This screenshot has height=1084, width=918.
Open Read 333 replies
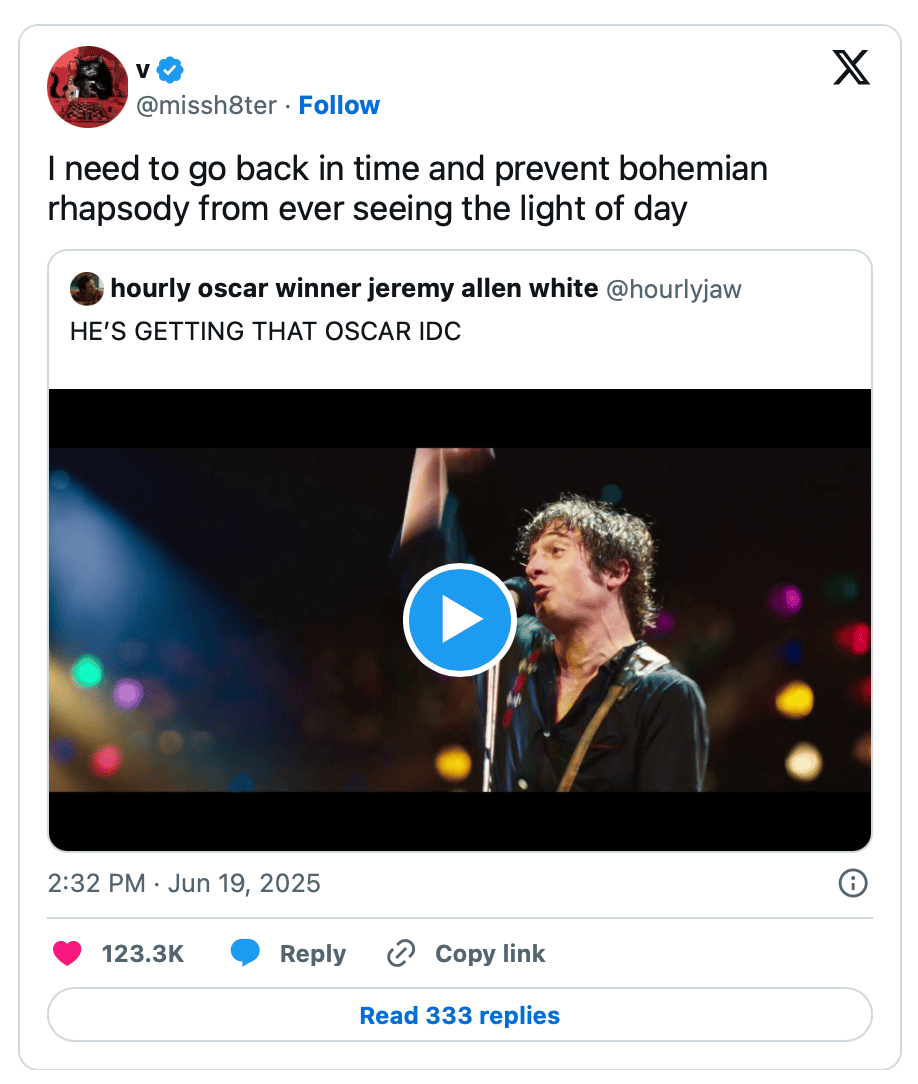(x=459, y=1016)
